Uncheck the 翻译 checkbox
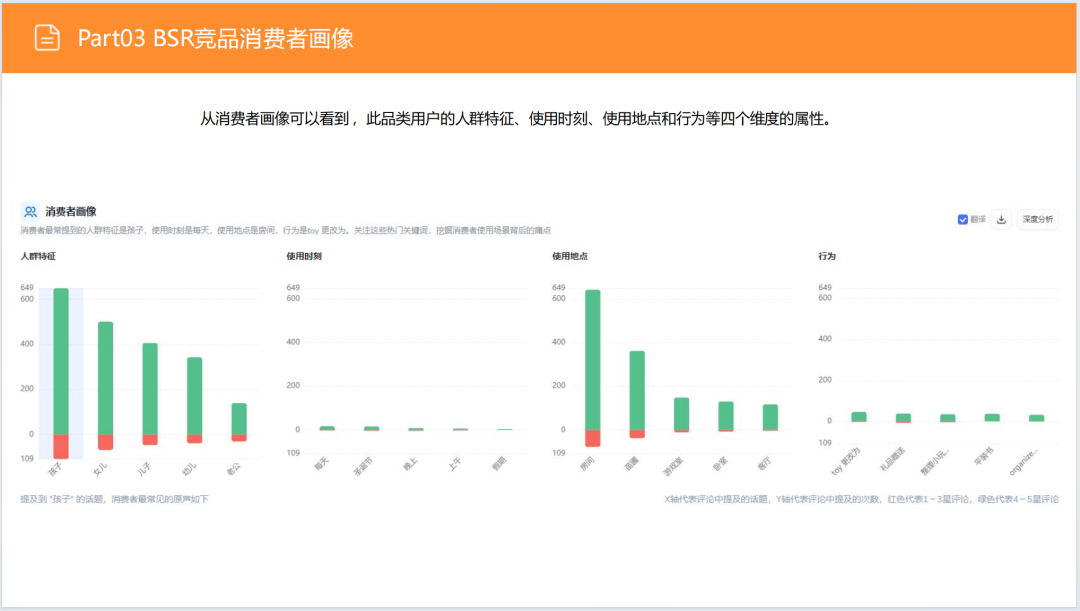This screenshot has height=611, width=1080. tap(962, 219)
